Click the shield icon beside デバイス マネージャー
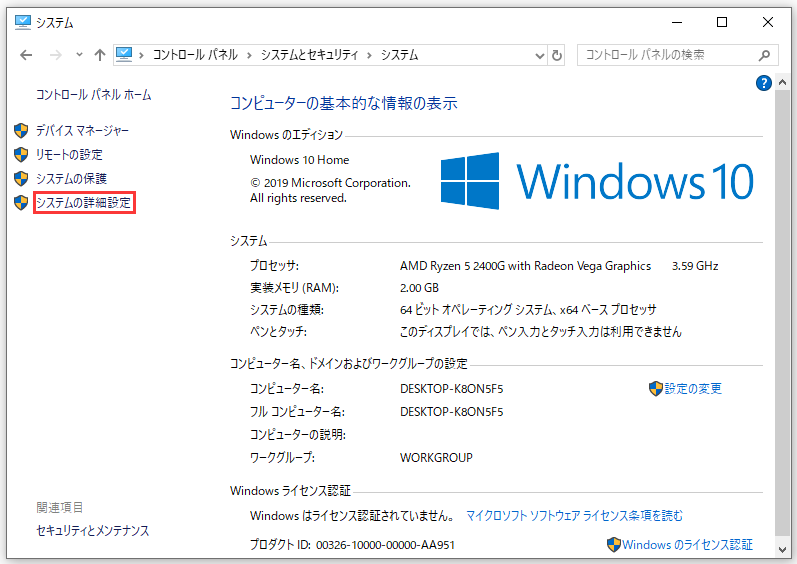Screen dimensions: 797x564 pos(21,131)
